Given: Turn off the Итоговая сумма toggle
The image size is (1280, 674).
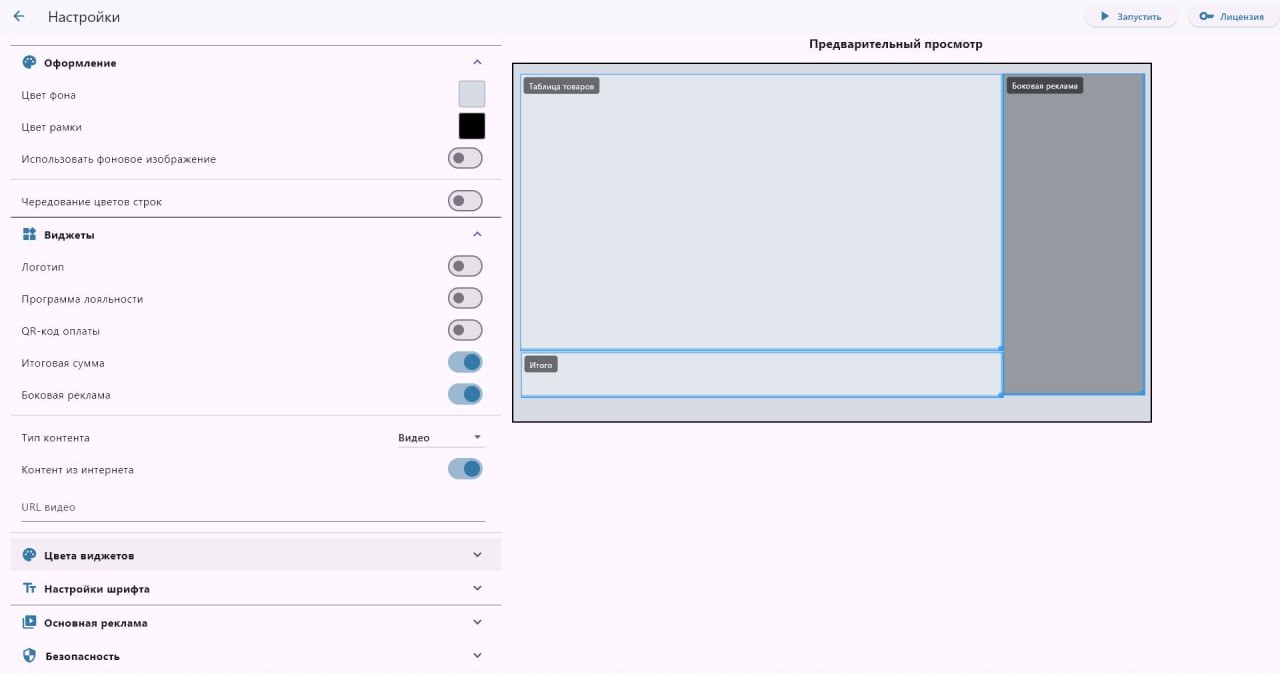Looking at the screenshot, I should (465, 362).
